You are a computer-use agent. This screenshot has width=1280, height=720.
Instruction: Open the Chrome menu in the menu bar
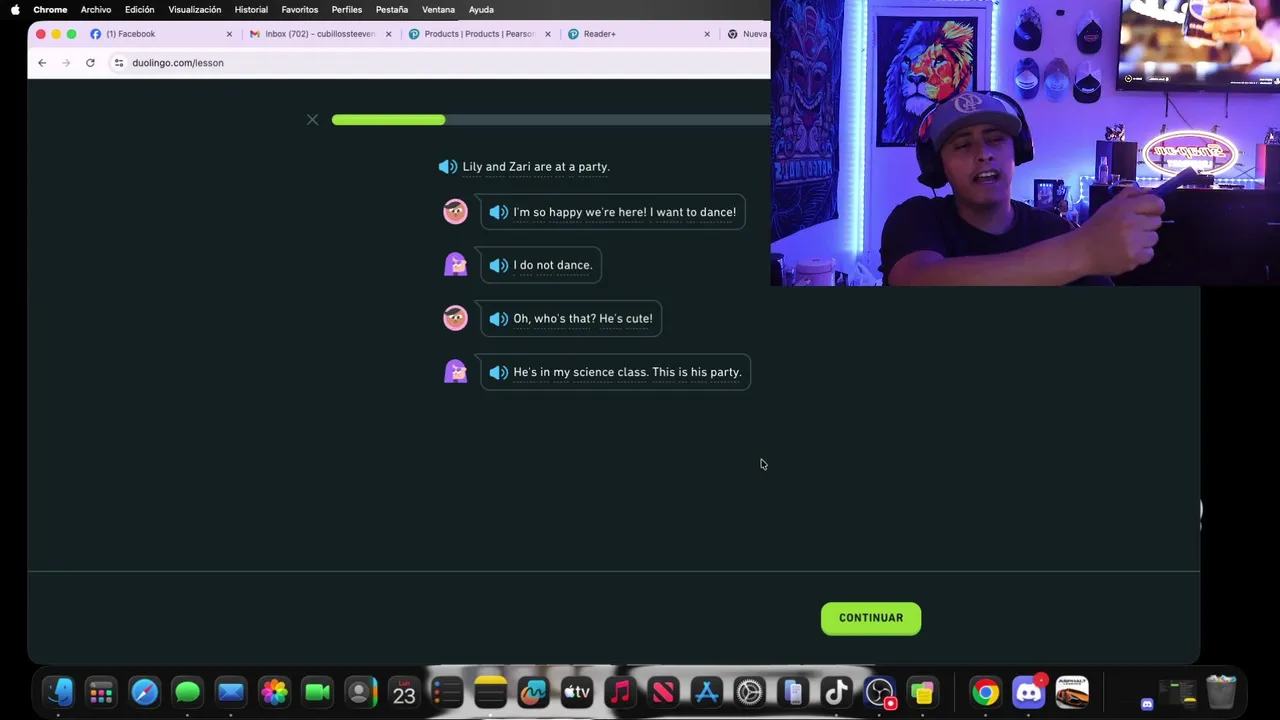(50, 10)
